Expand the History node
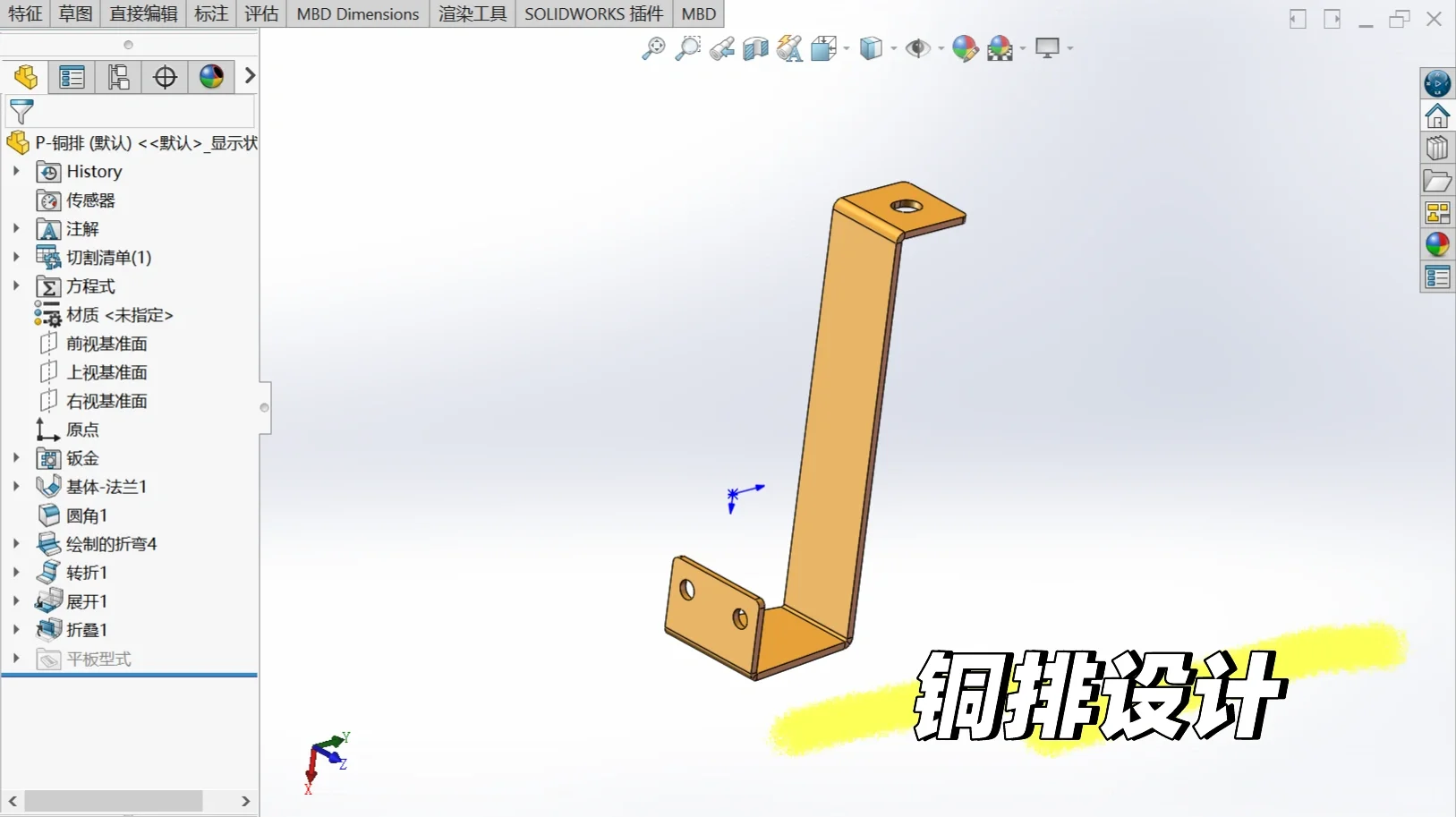The height and width of the screenshot is (817, 1456). [16, 171]
